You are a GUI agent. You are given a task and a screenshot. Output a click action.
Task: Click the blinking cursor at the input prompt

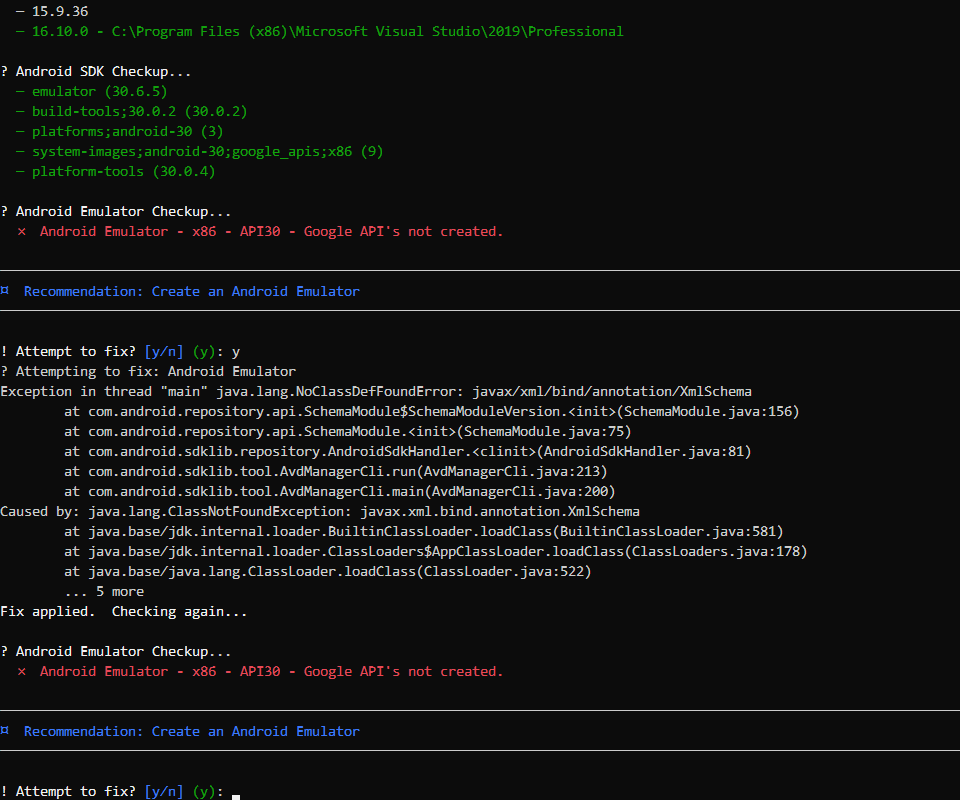pyautogui.click(x=234, y=793)
